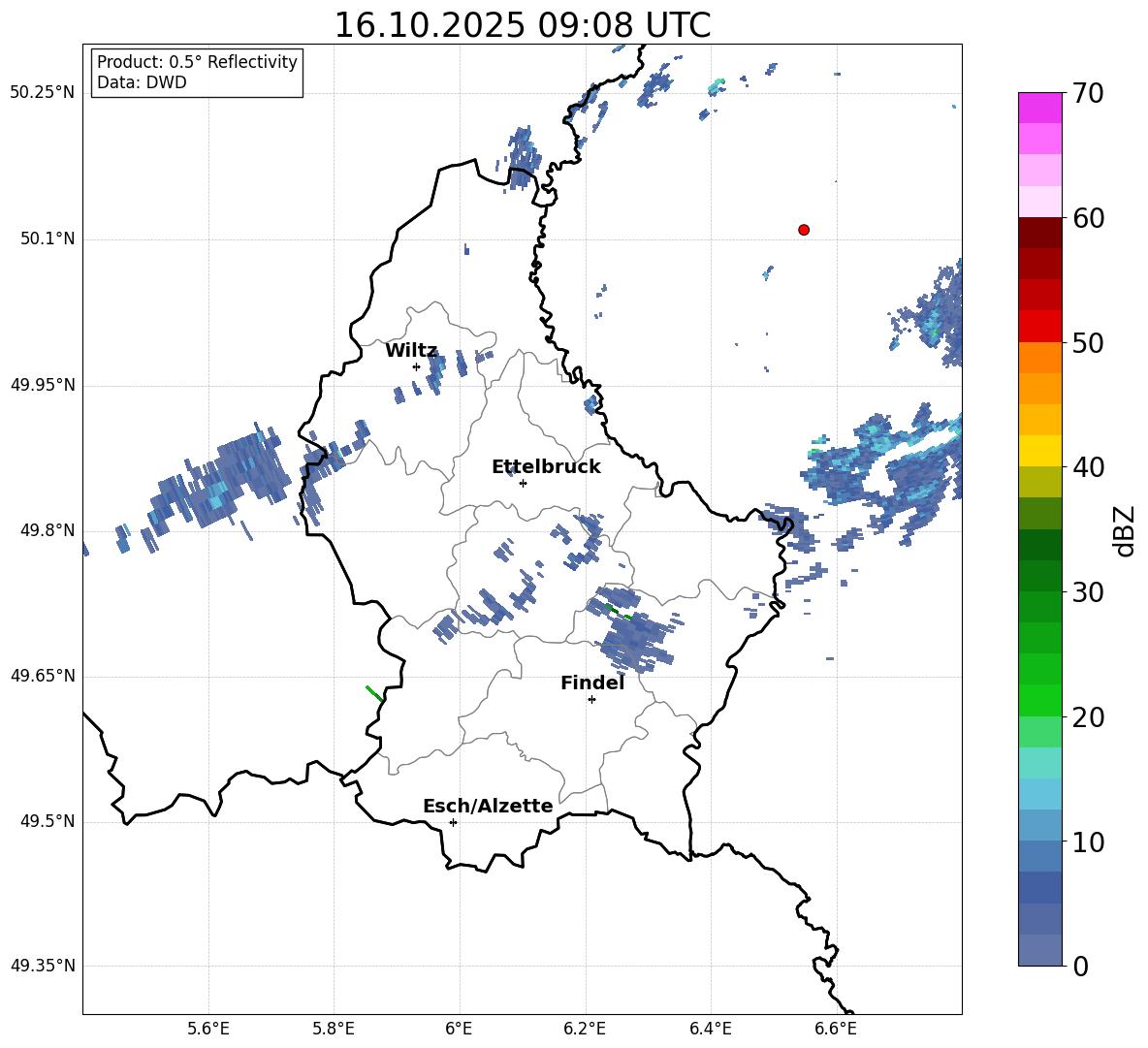The image size is (1148, 1048).
Task: Click the 20 tick label on colorbar
Action: [1088, 717]
